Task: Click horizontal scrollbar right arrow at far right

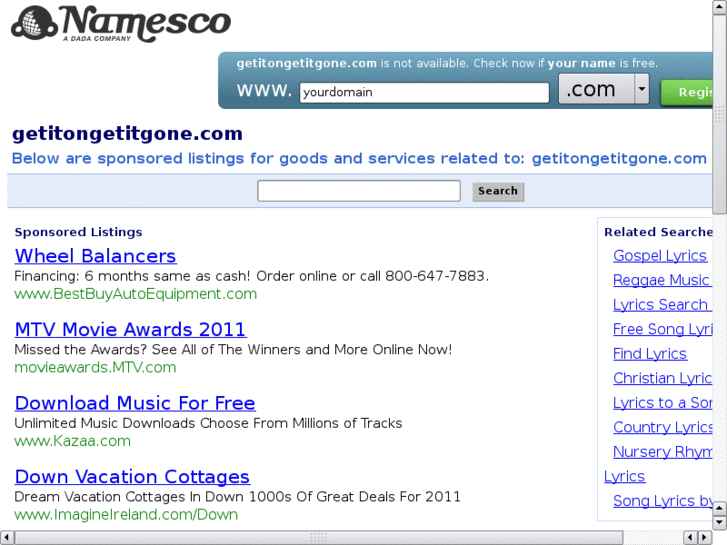Action: pos(705,538)
